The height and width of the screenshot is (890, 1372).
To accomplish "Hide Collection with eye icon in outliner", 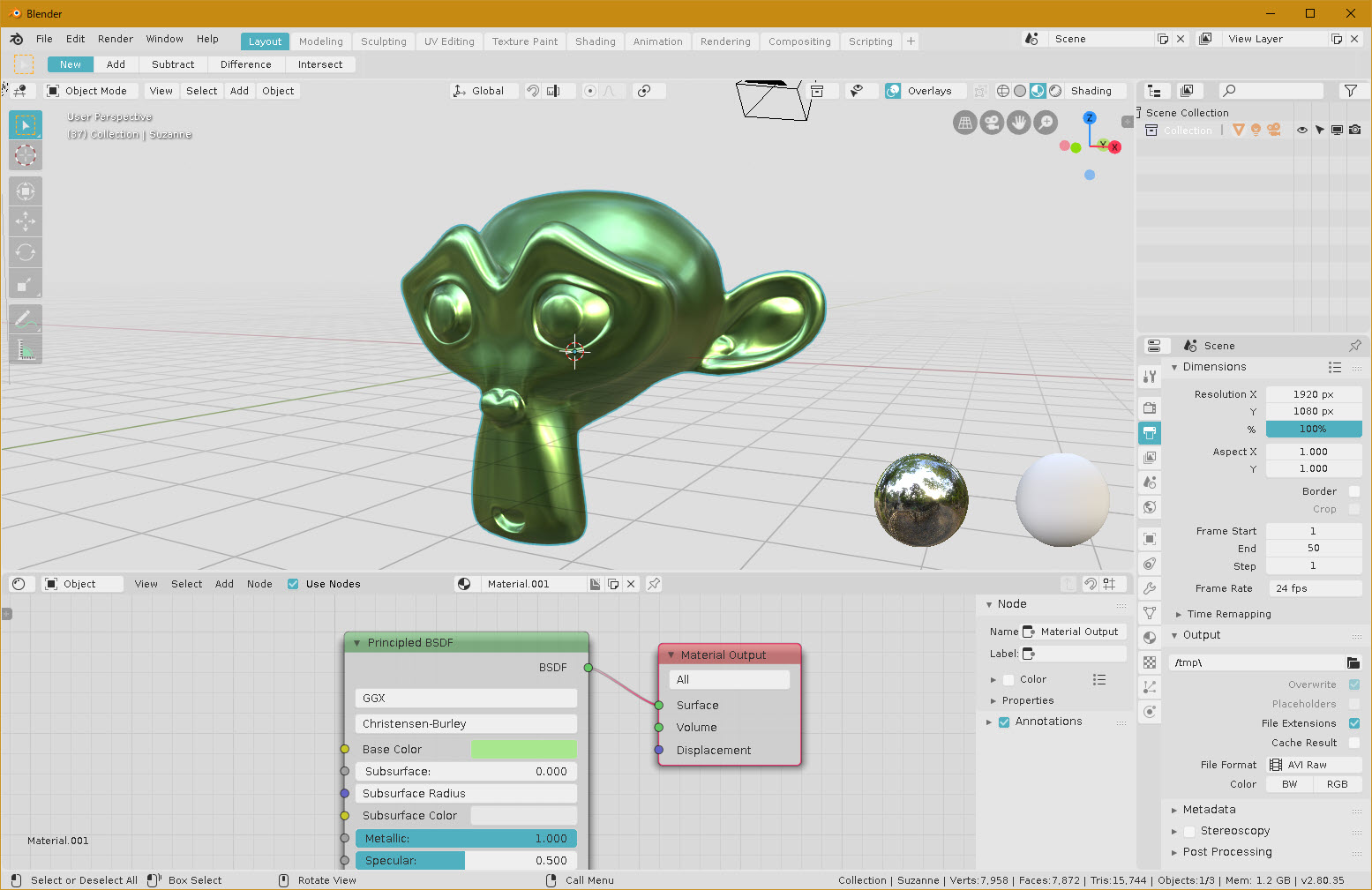I will pos(1301,130).
